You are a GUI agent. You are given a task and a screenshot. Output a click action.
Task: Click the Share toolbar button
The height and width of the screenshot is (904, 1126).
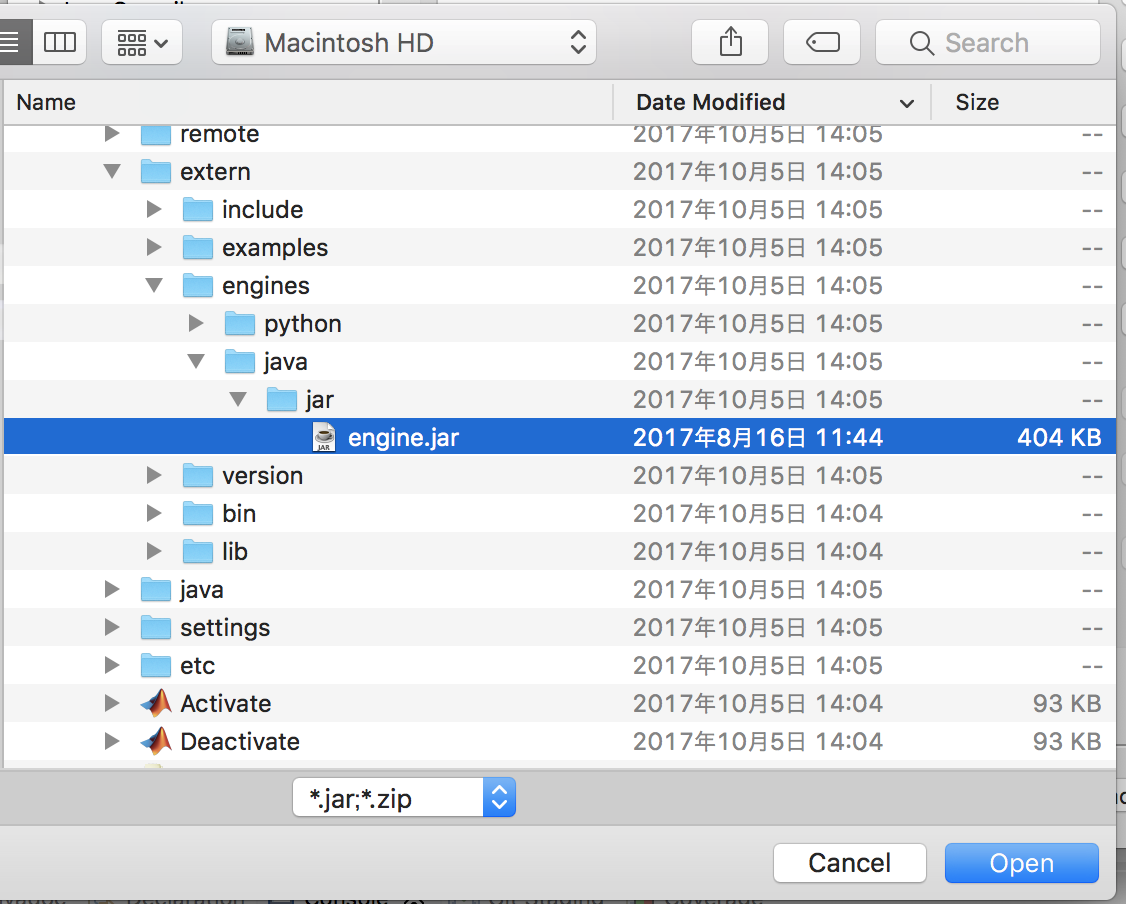click(730, 42)
